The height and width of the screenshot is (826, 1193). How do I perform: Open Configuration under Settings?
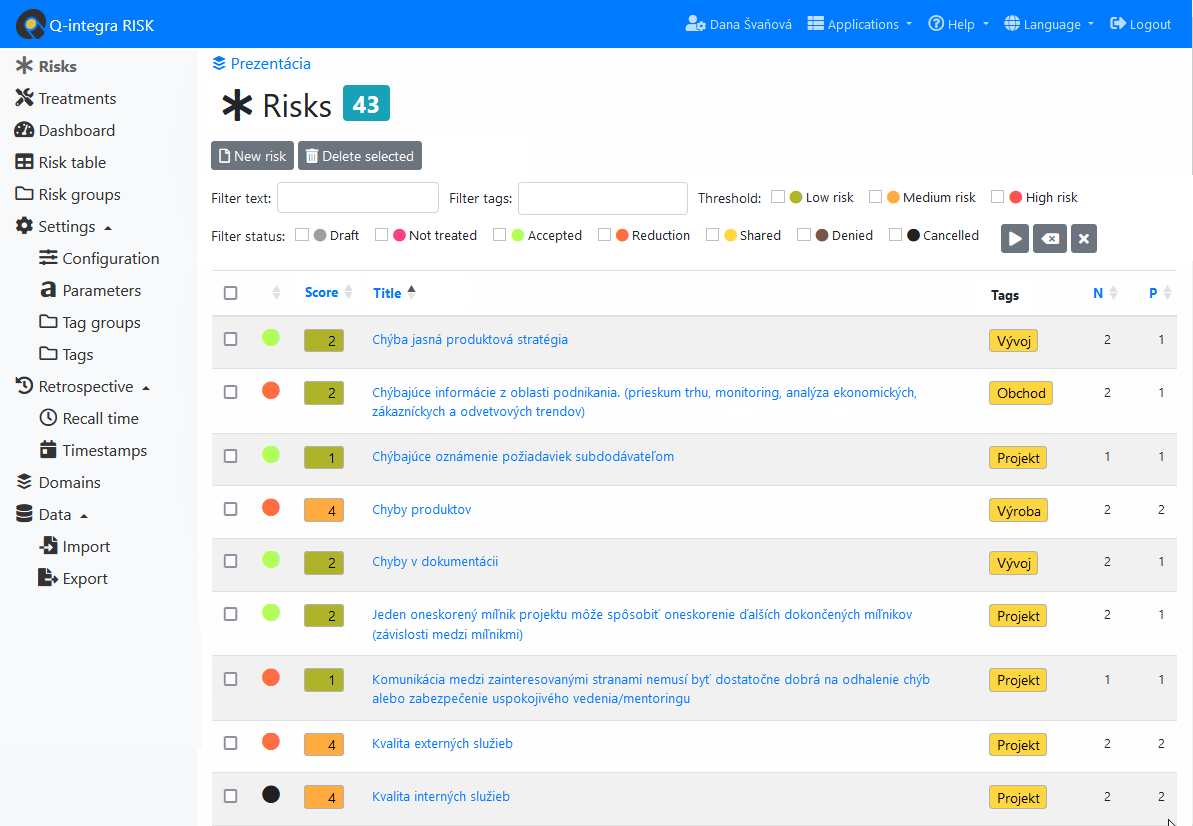click(111, 258)
